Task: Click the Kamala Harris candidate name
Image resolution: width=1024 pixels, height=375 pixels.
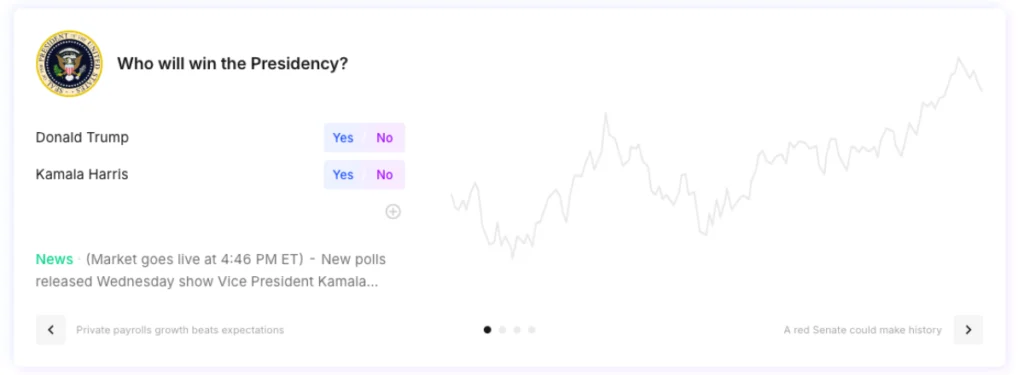Action: [x=82, y=174]
